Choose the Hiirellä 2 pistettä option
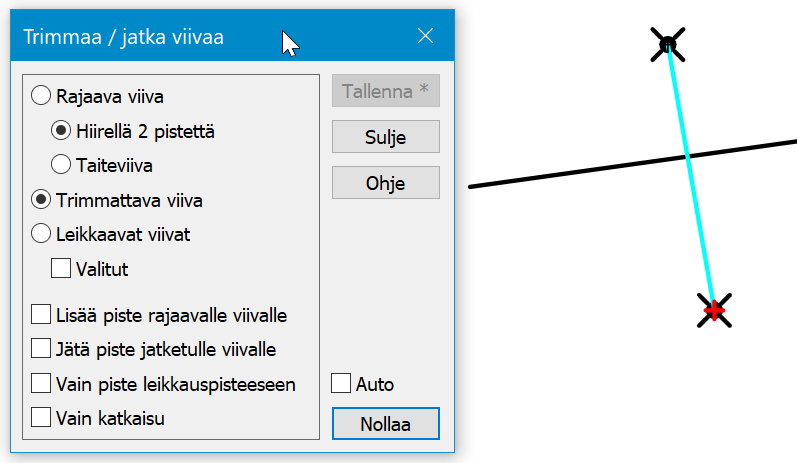Image resolution: width=797 pixels, height=463 pixels. pos(61,130)
